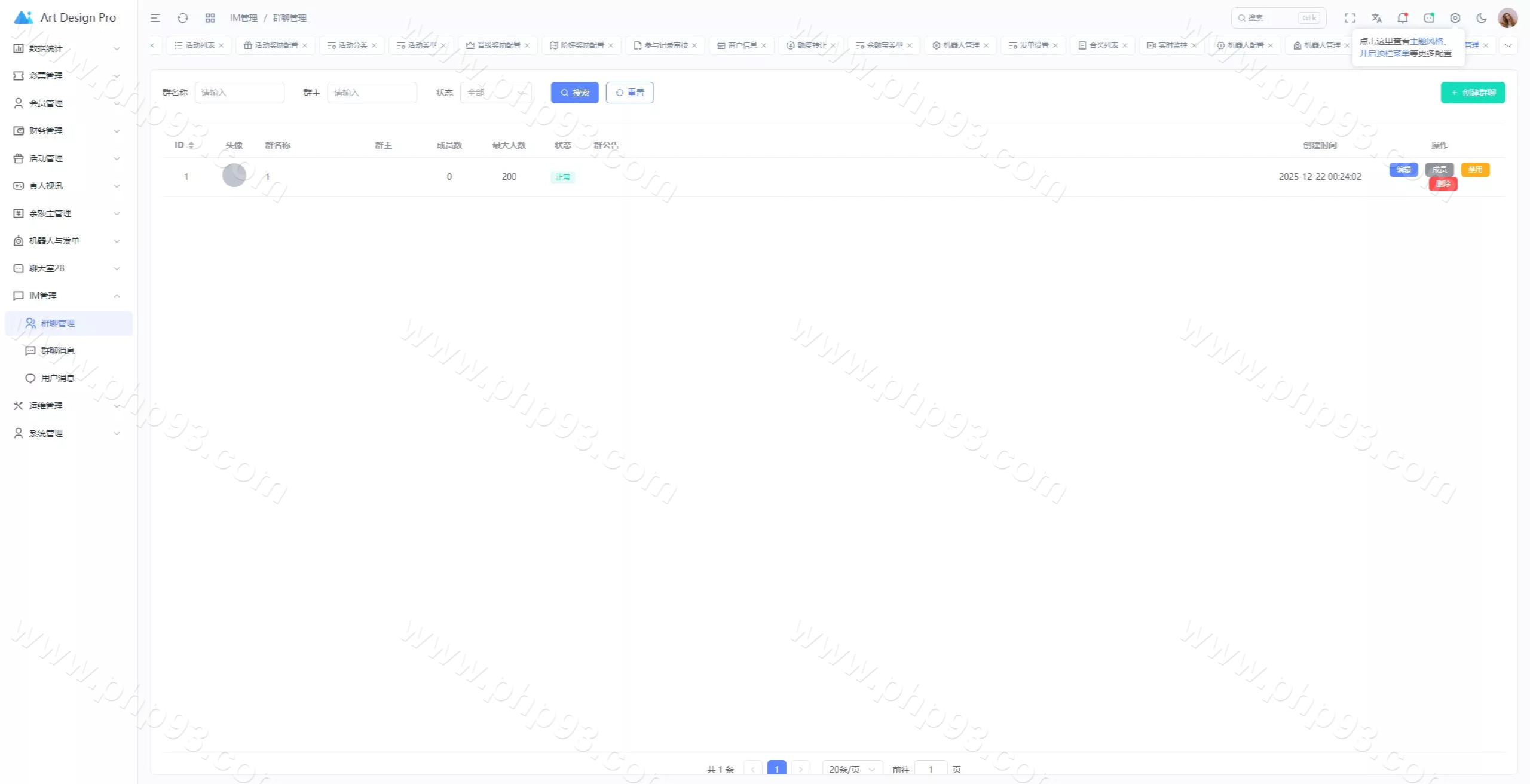Image resolution: width=1530 pixels, height=784 pixels.
Task: Click the user avatar in header
Action: coord(1507,18)
